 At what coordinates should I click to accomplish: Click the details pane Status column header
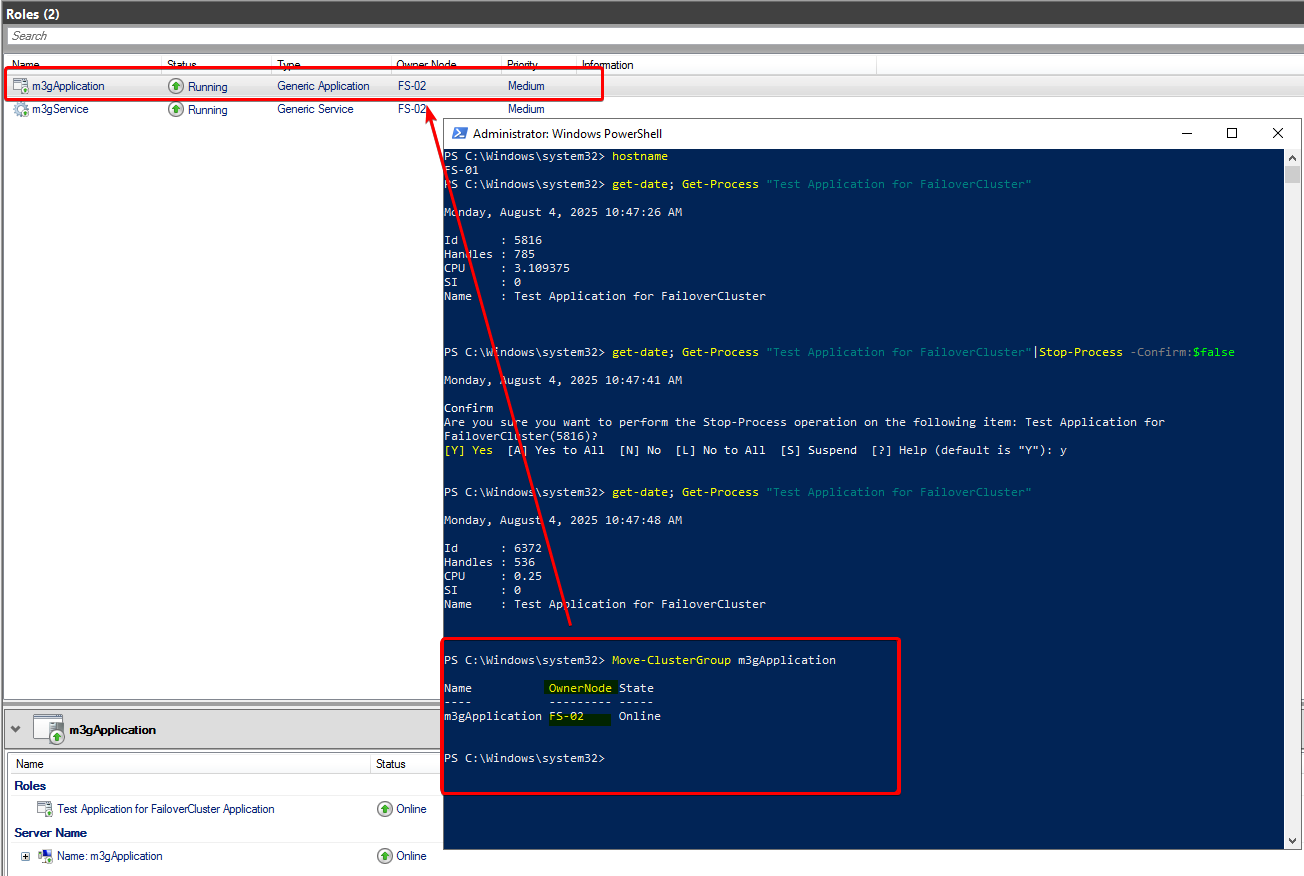point(406,764)
